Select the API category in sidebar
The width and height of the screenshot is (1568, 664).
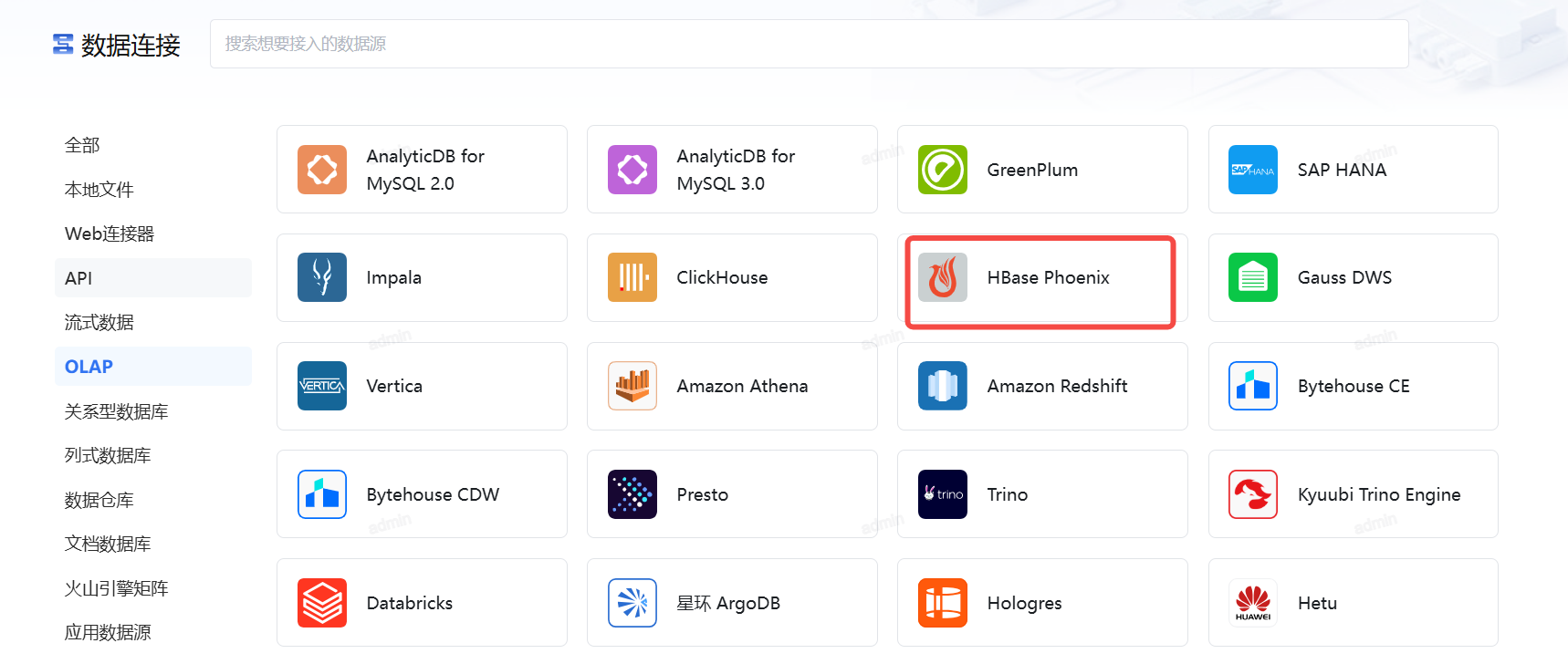pyautogui.click(x=78, y=278)
